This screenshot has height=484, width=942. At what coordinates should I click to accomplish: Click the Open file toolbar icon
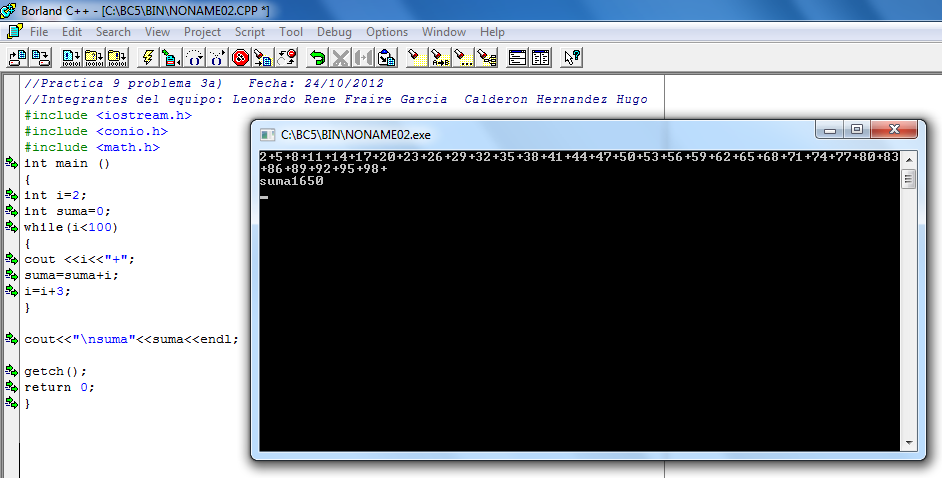17,58
